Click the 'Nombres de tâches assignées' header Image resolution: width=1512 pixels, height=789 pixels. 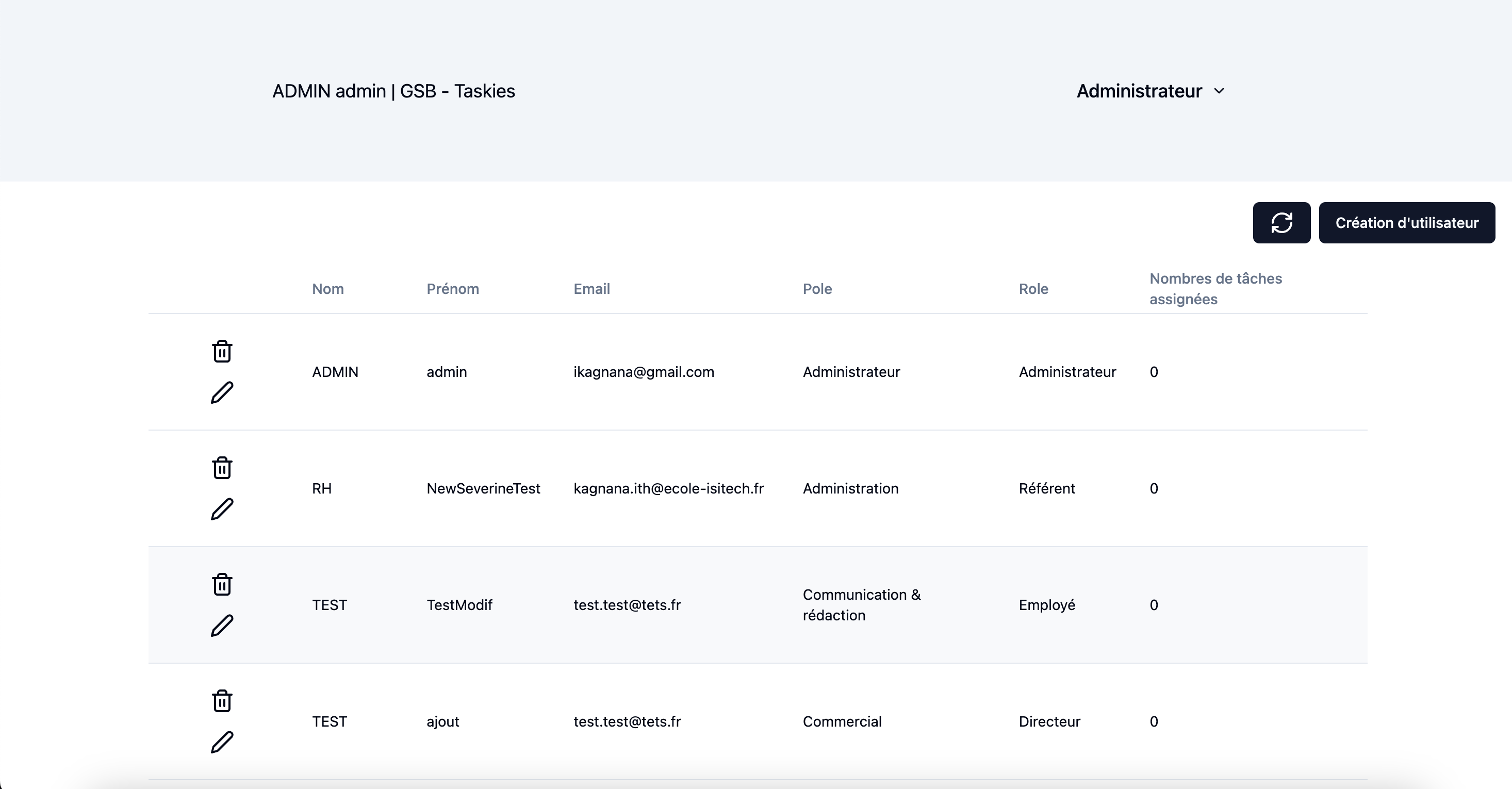tap(1215, 289)
